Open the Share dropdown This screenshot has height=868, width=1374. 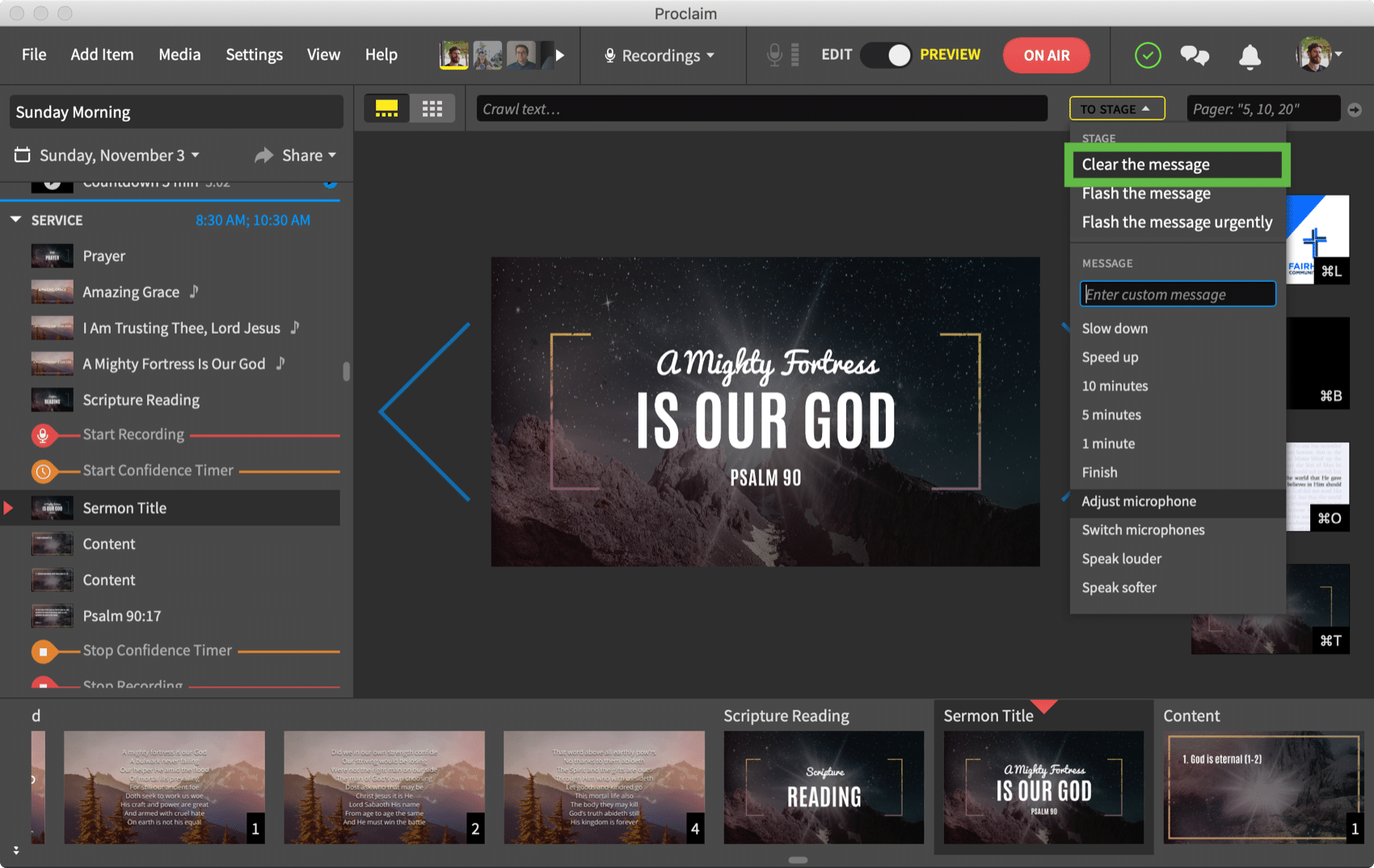pyautogui.click(x=295, y=155)
